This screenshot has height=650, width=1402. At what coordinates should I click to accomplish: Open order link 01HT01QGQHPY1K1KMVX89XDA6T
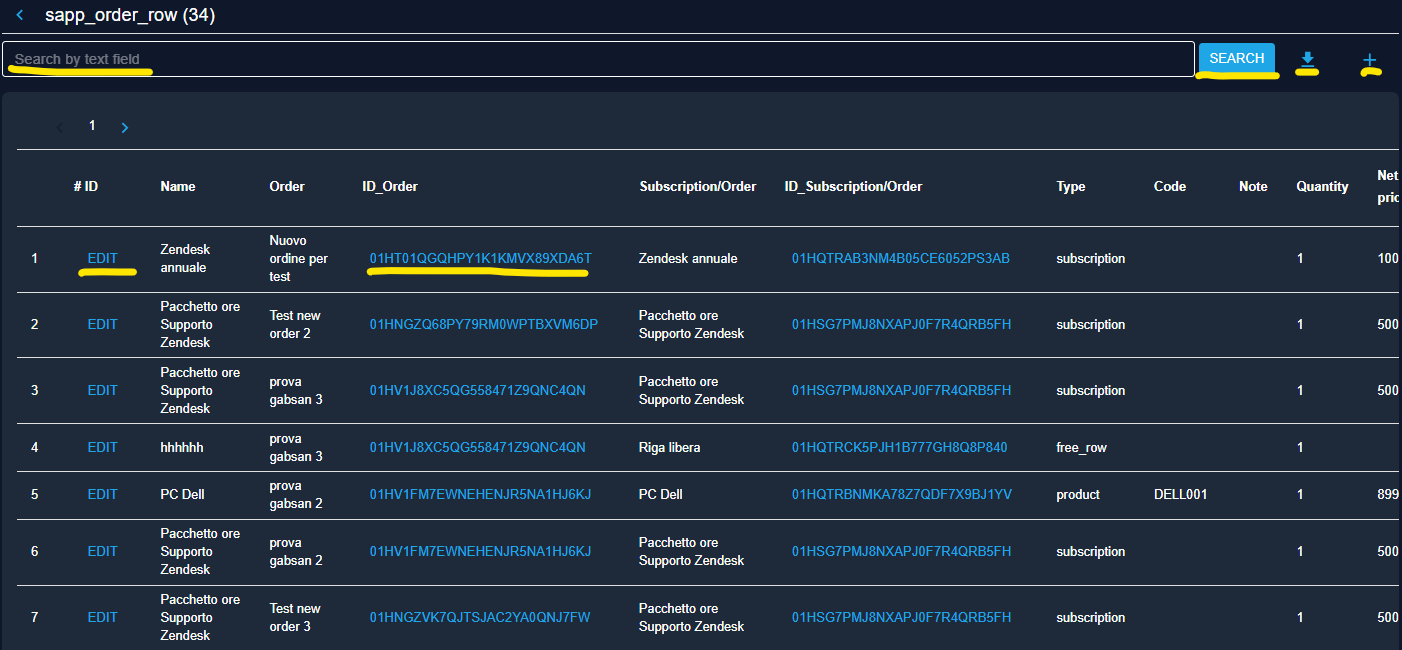(480, 259)
